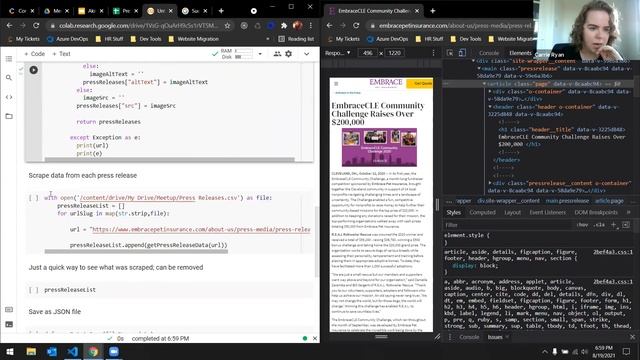Open Windows Start menu

click(x=10, y=351)
